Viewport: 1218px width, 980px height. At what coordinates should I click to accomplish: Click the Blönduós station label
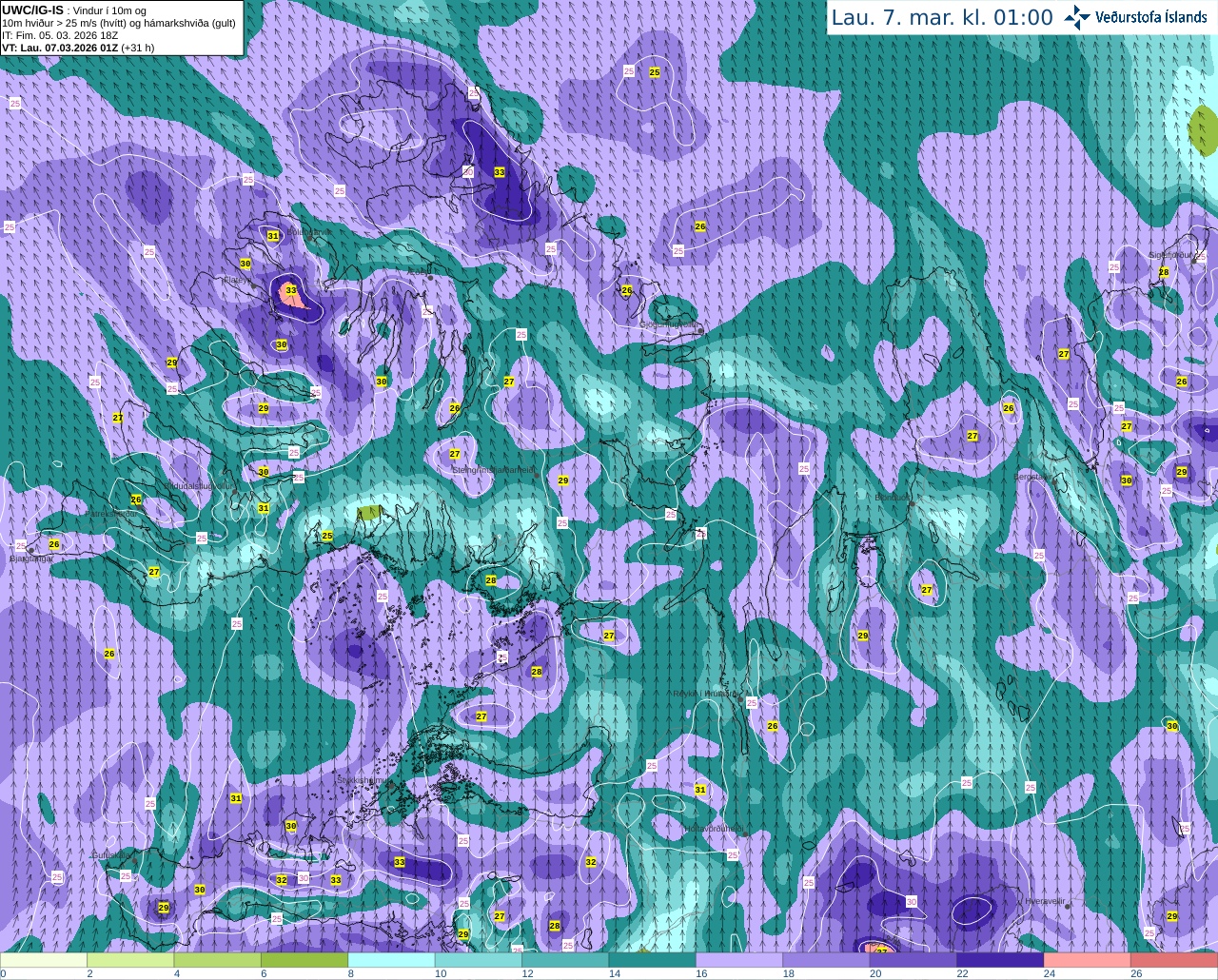[892, 498]
